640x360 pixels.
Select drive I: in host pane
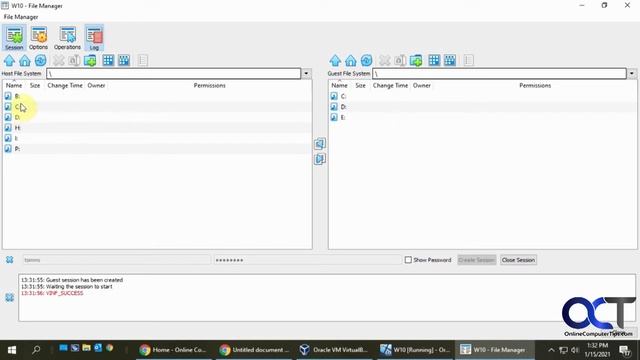coord(157,138)
